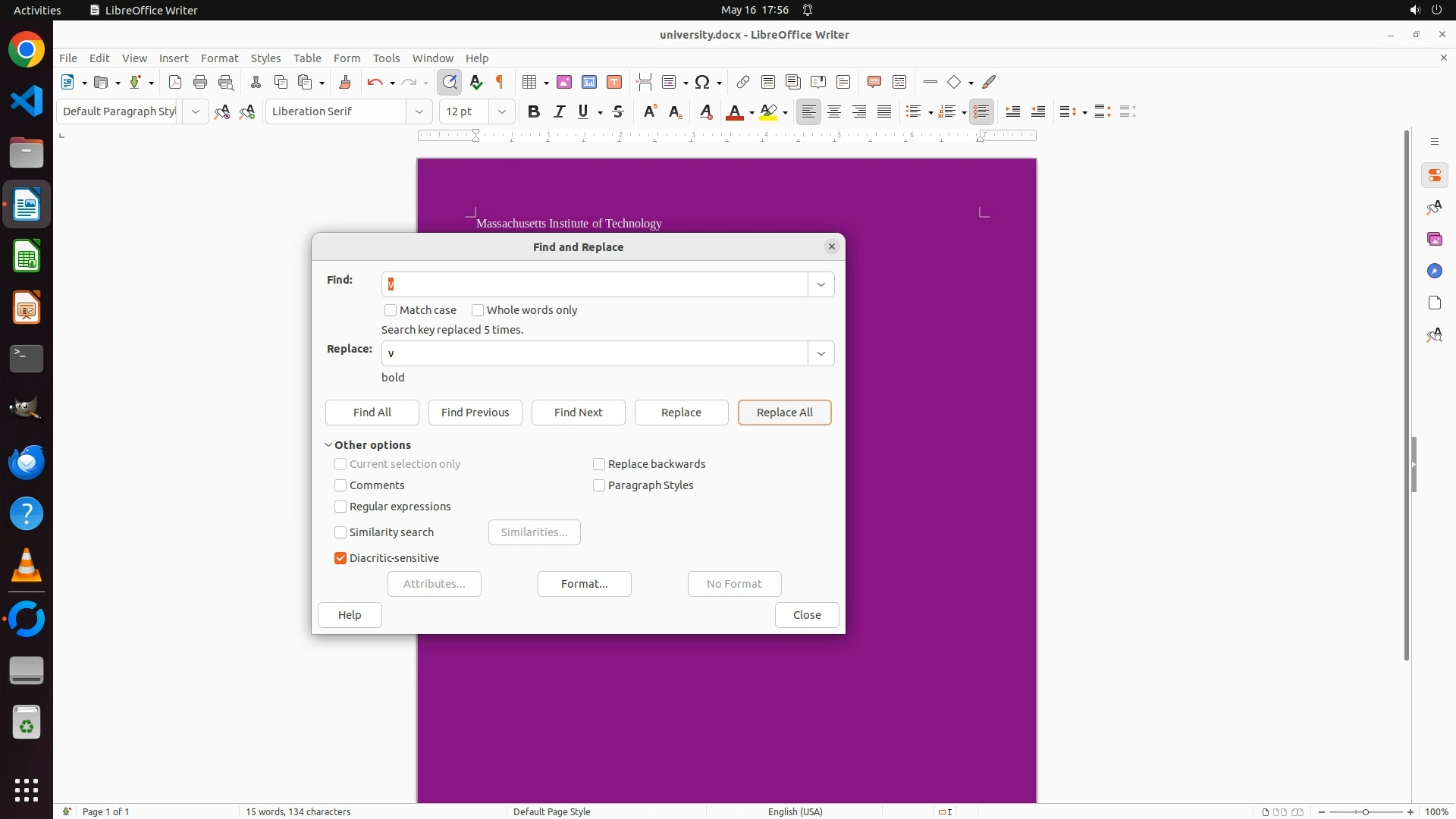
Task: Click the Center alignment icon
Action: pyautogui.click(x=834, y=111)
